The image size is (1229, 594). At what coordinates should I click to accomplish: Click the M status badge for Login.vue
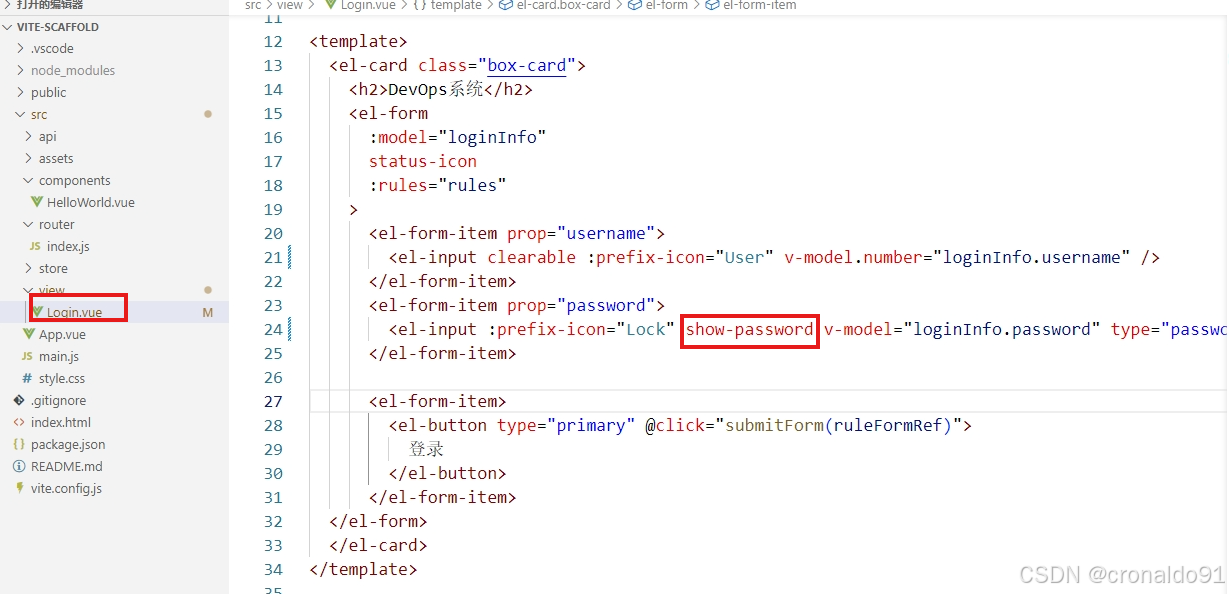[x=208, y=312]
